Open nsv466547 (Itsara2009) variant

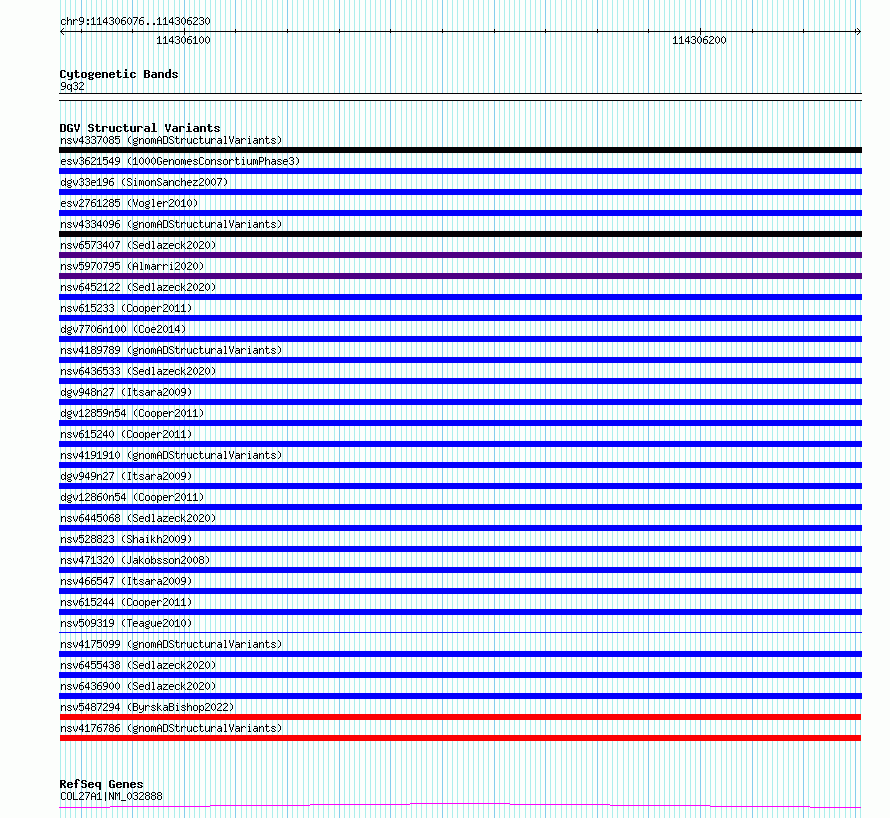[126, 581]
